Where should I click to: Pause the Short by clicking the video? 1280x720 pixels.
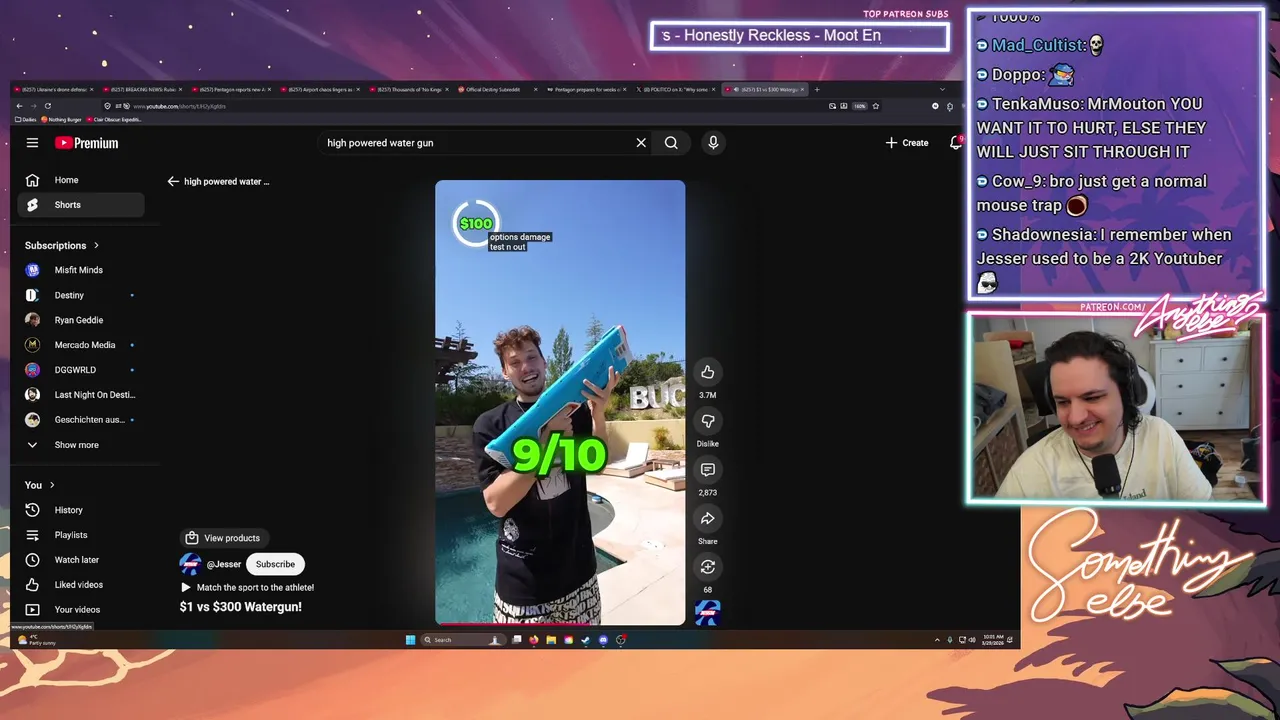click(560, 400)
